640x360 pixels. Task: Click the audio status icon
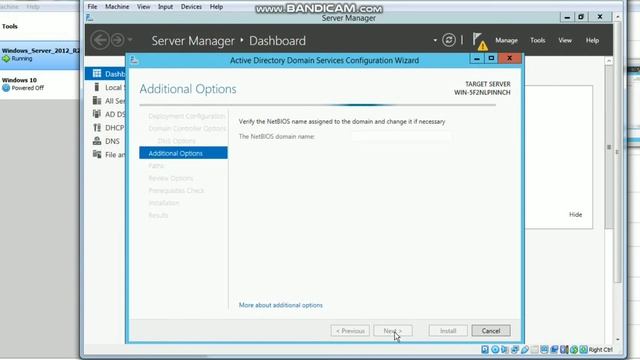[504, 349]
